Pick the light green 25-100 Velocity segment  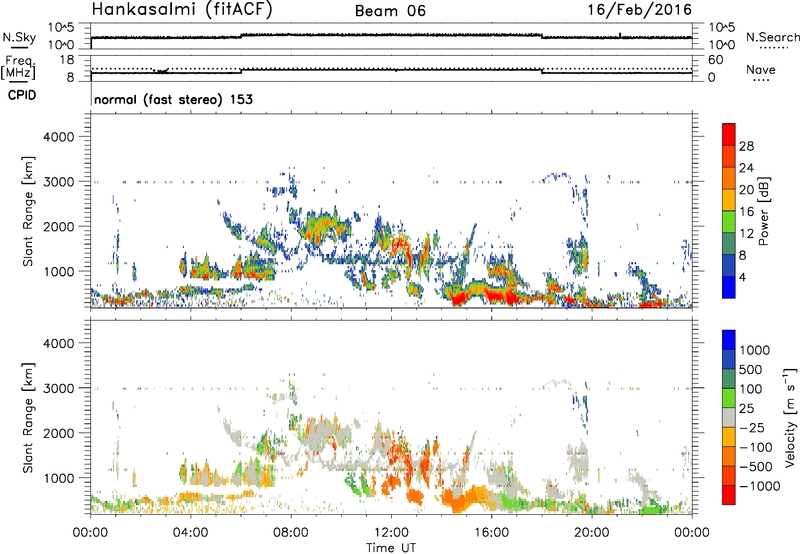(x=729, y=398)
